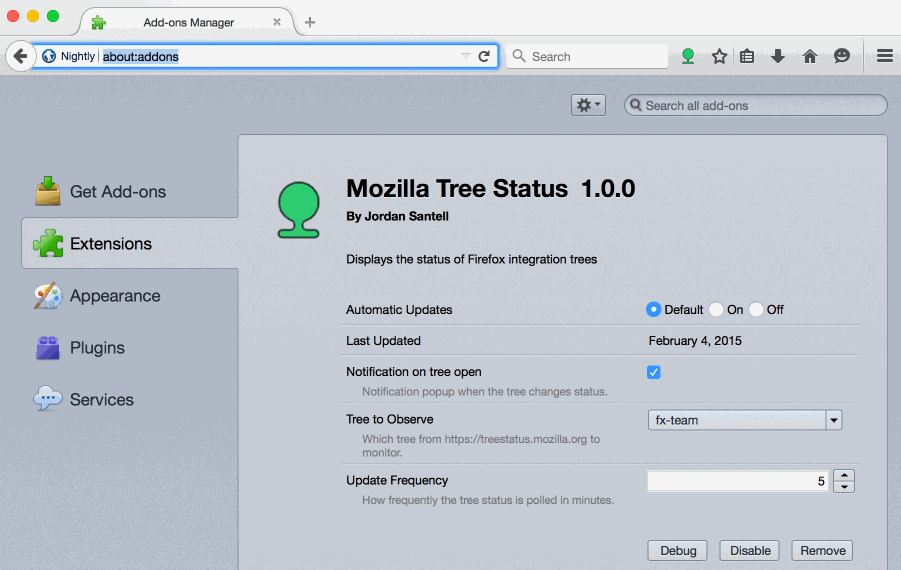Close the Add-ons Manager tab

(277, 22)
